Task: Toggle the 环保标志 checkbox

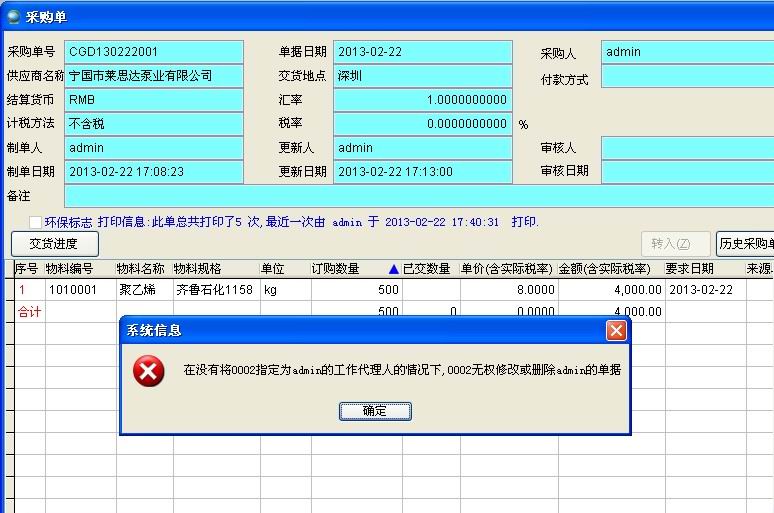Action: (36, 222)
